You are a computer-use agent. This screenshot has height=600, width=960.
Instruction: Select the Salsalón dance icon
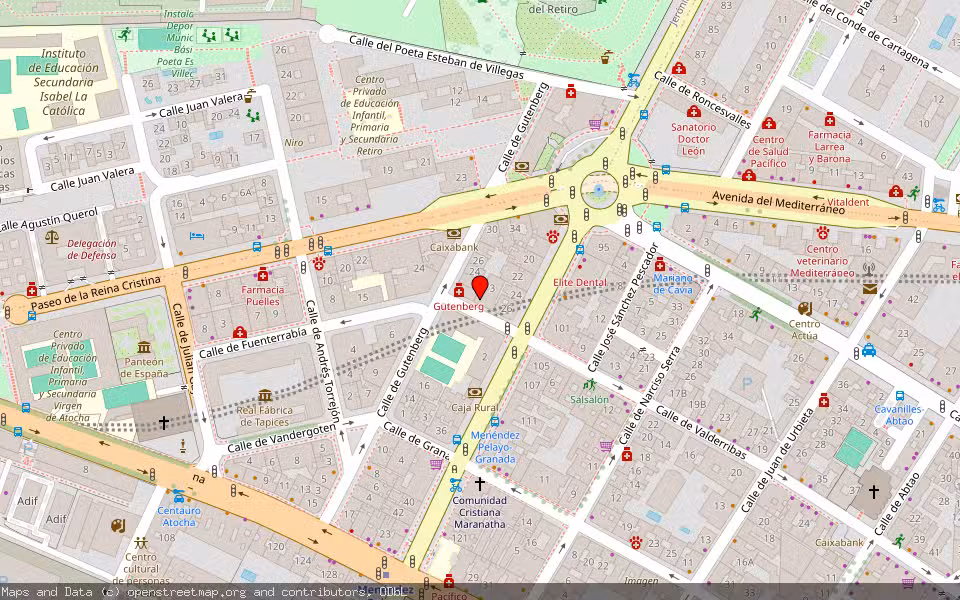pos(589,384)
